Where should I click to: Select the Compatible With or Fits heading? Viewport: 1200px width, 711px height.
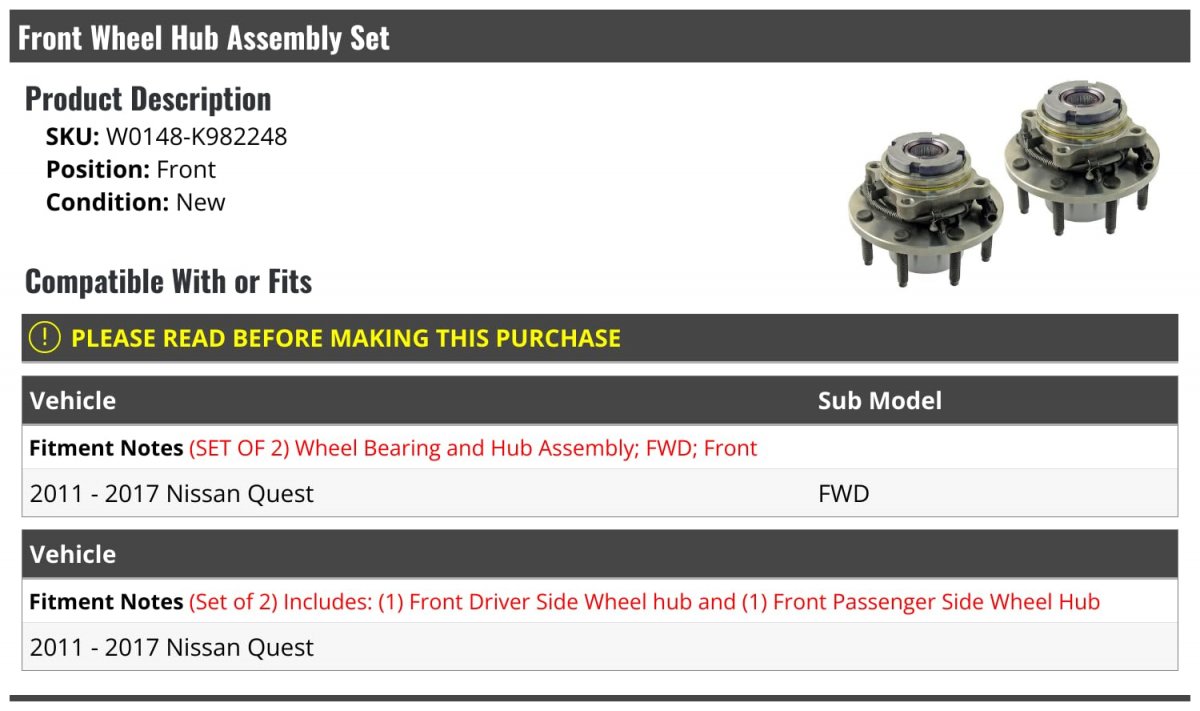pyautogui.click(x=168, y=282)
